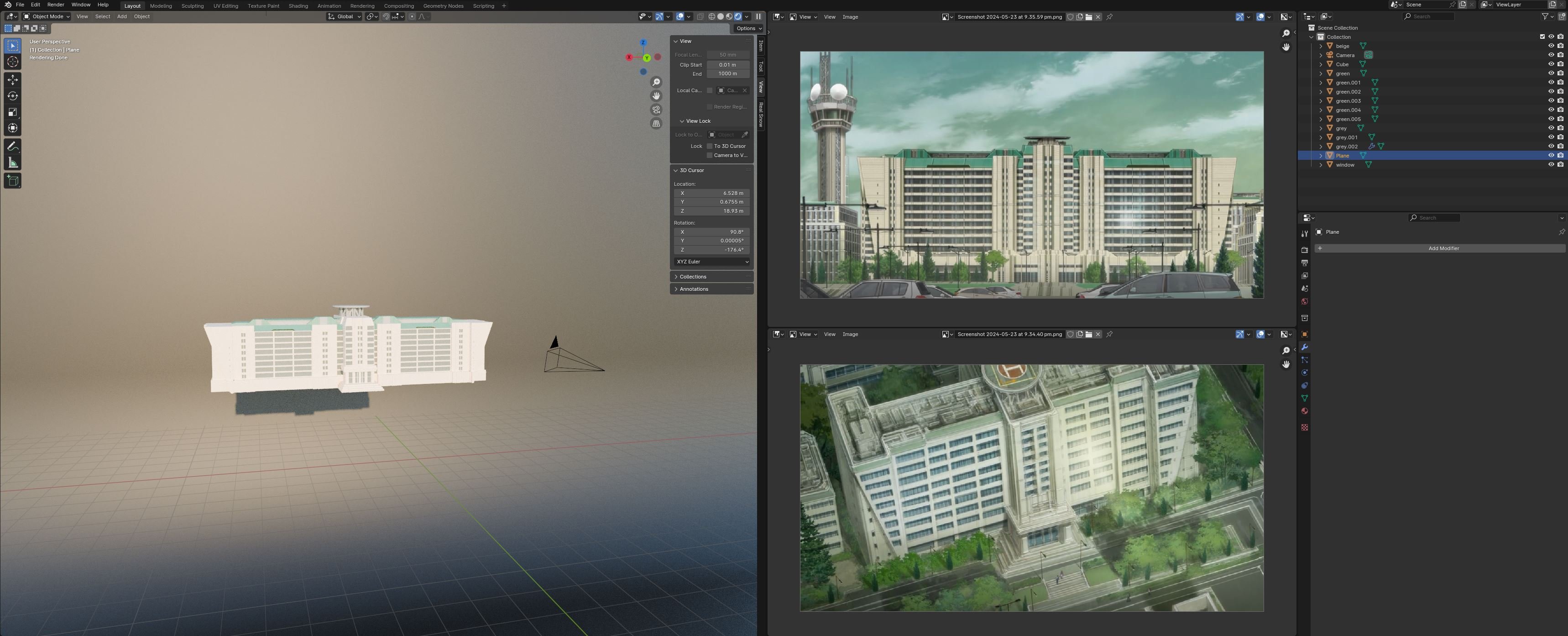Add new collection in outliner

[x=1561, y=16]
